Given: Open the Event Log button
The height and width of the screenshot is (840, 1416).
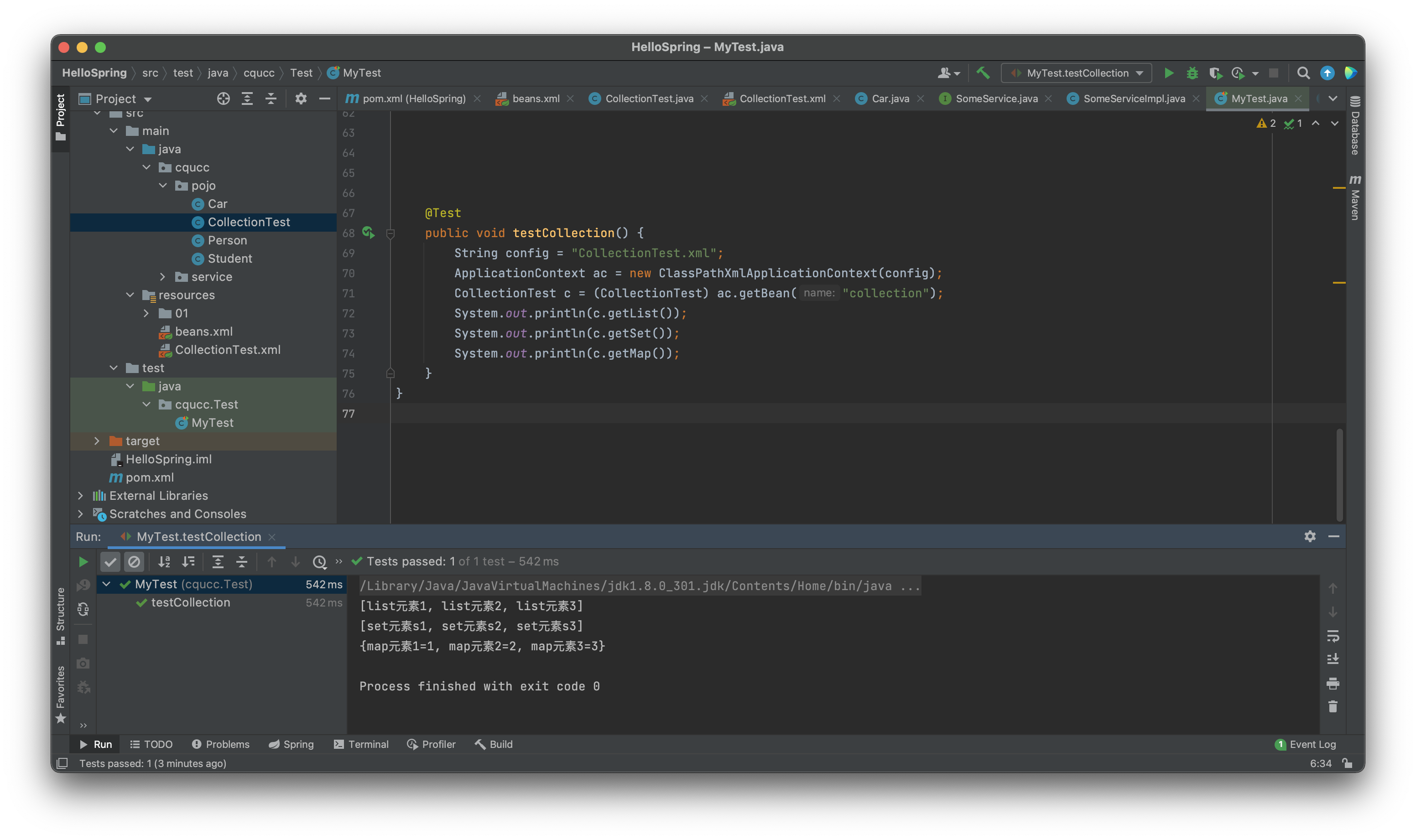Looking at the screenshot, I should [1305, 744].
